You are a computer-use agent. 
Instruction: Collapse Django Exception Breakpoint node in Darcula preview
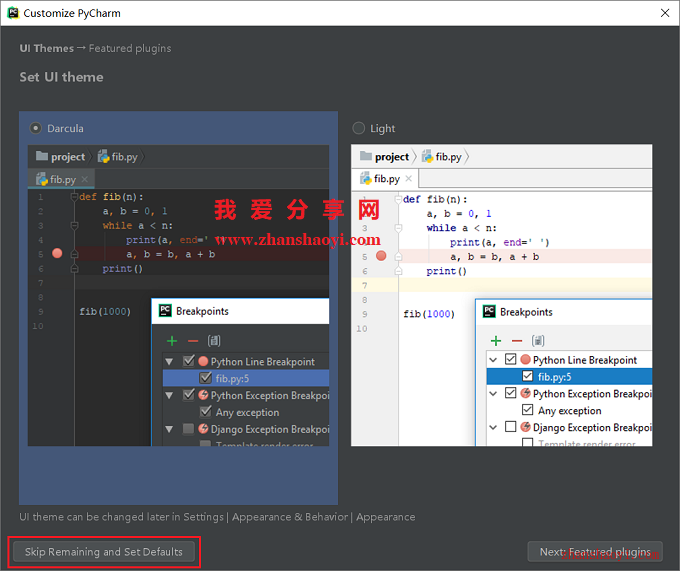169,429
